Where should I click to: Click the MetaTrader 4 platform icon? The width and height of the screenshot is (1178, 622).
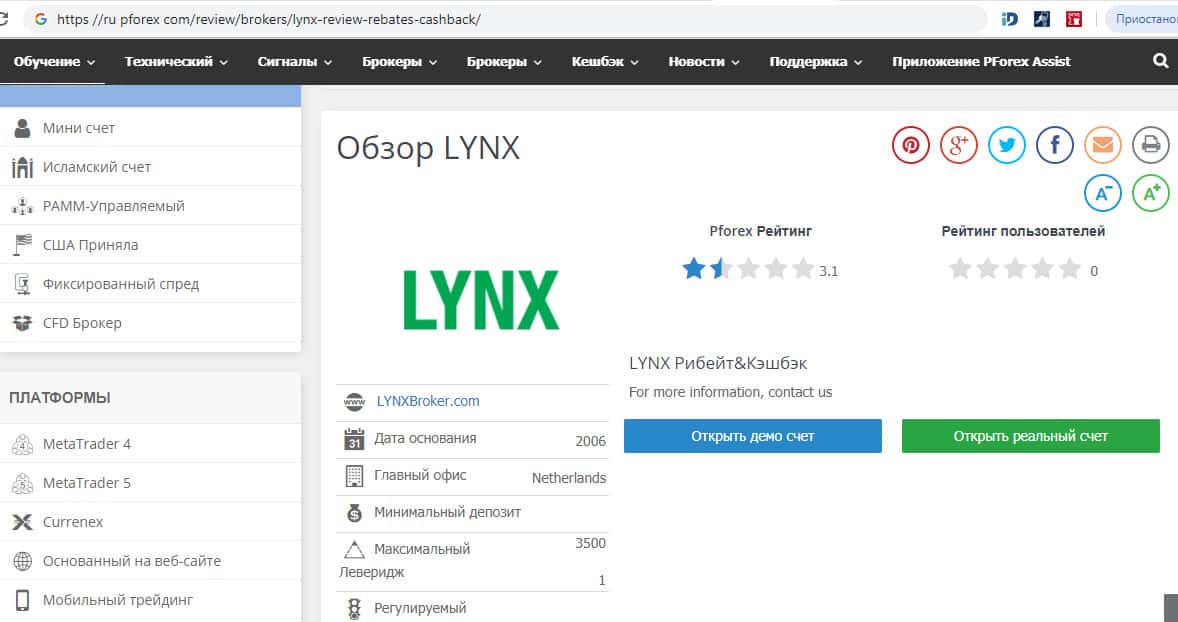[x=23, y=444]
